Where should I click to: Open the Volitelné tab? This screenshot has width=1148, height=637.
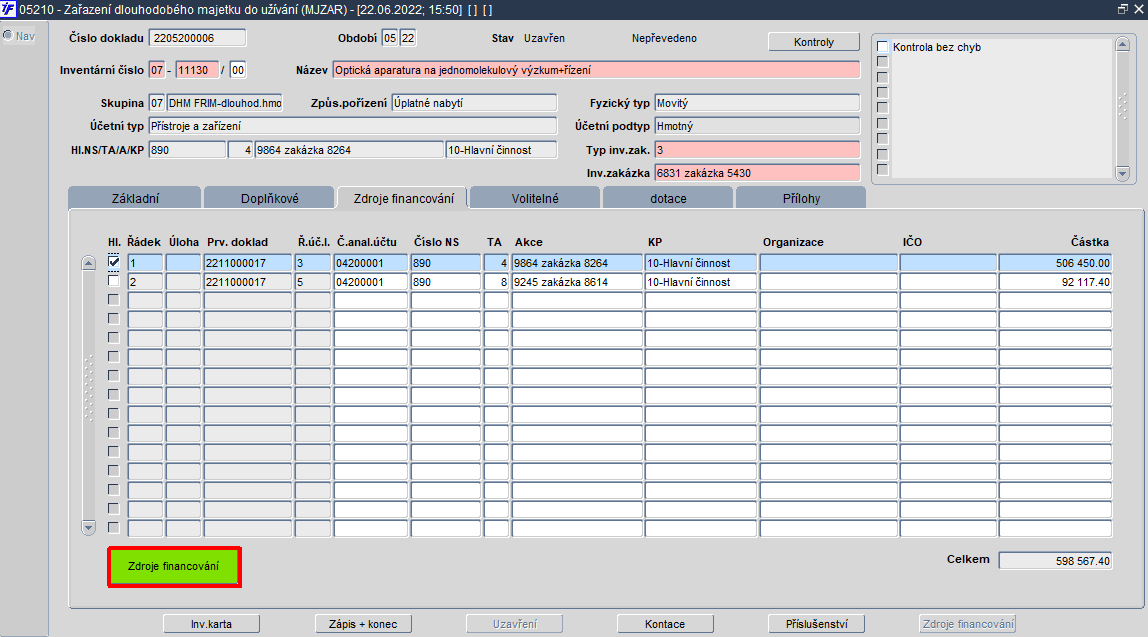(x=535, y=198)
